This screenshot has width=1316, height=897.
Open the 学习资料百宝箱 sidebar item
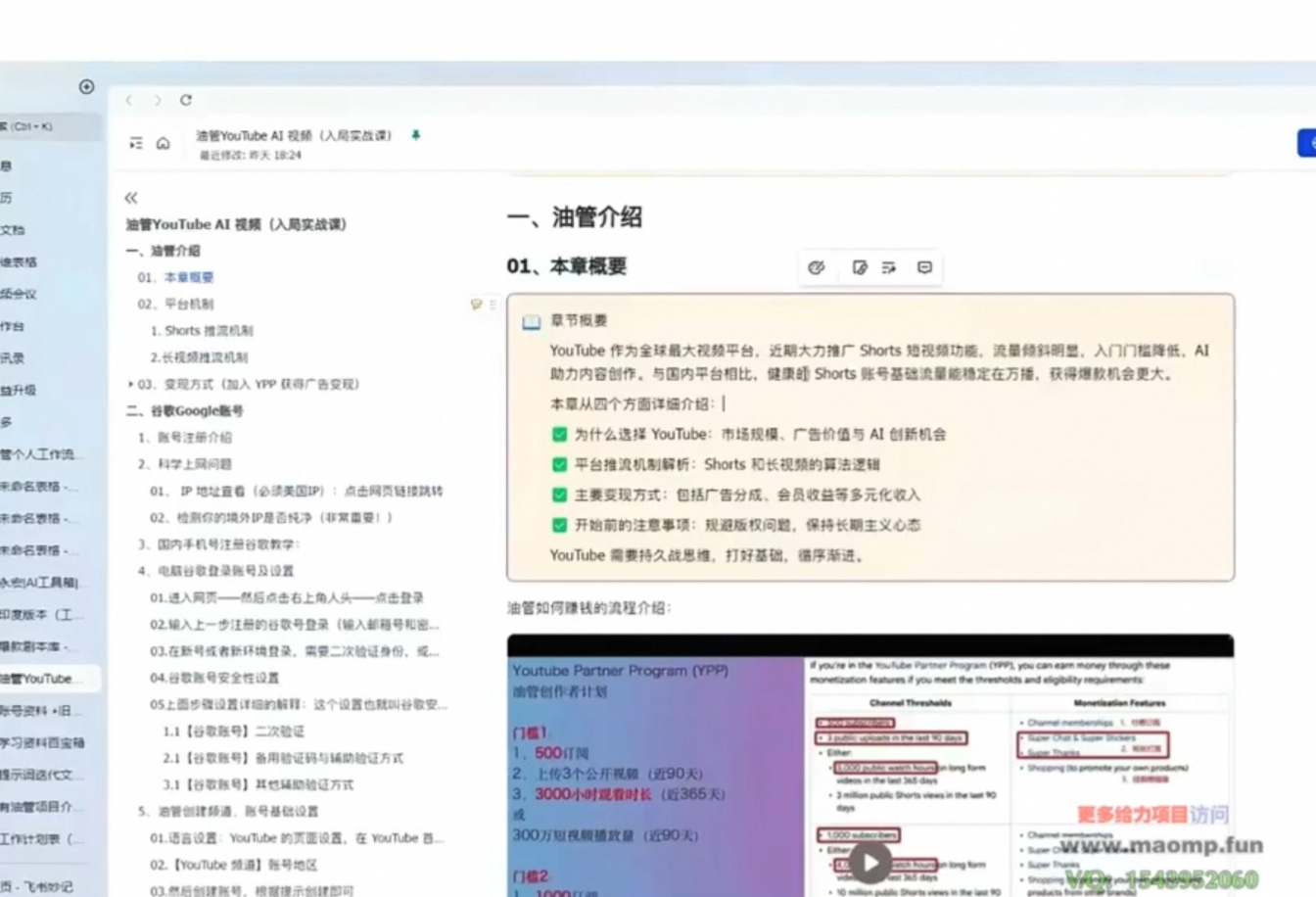pyautogui.click(x=42, y=742)
